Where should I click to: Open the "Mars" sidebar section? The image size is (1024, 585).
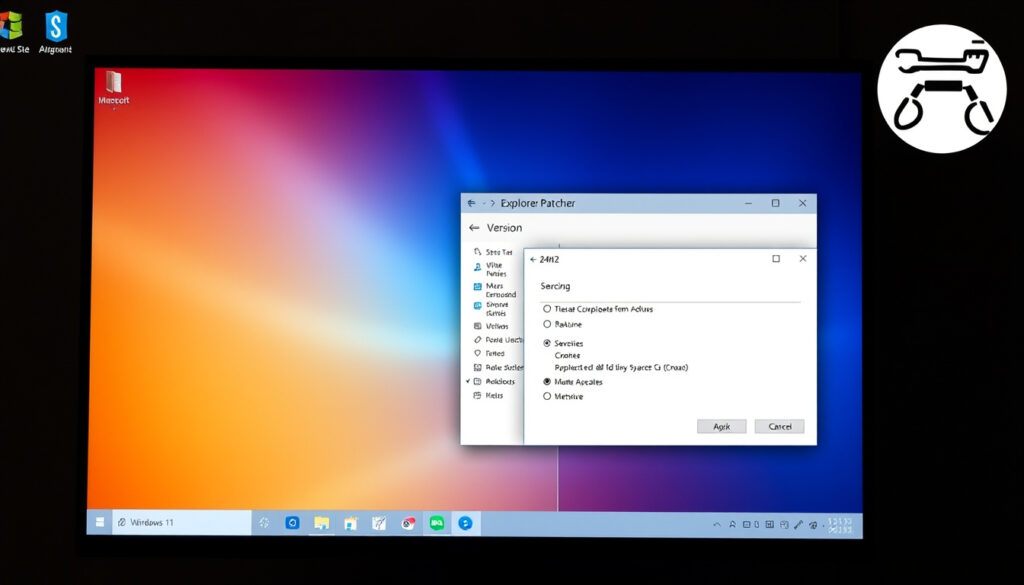coord(494,290)
